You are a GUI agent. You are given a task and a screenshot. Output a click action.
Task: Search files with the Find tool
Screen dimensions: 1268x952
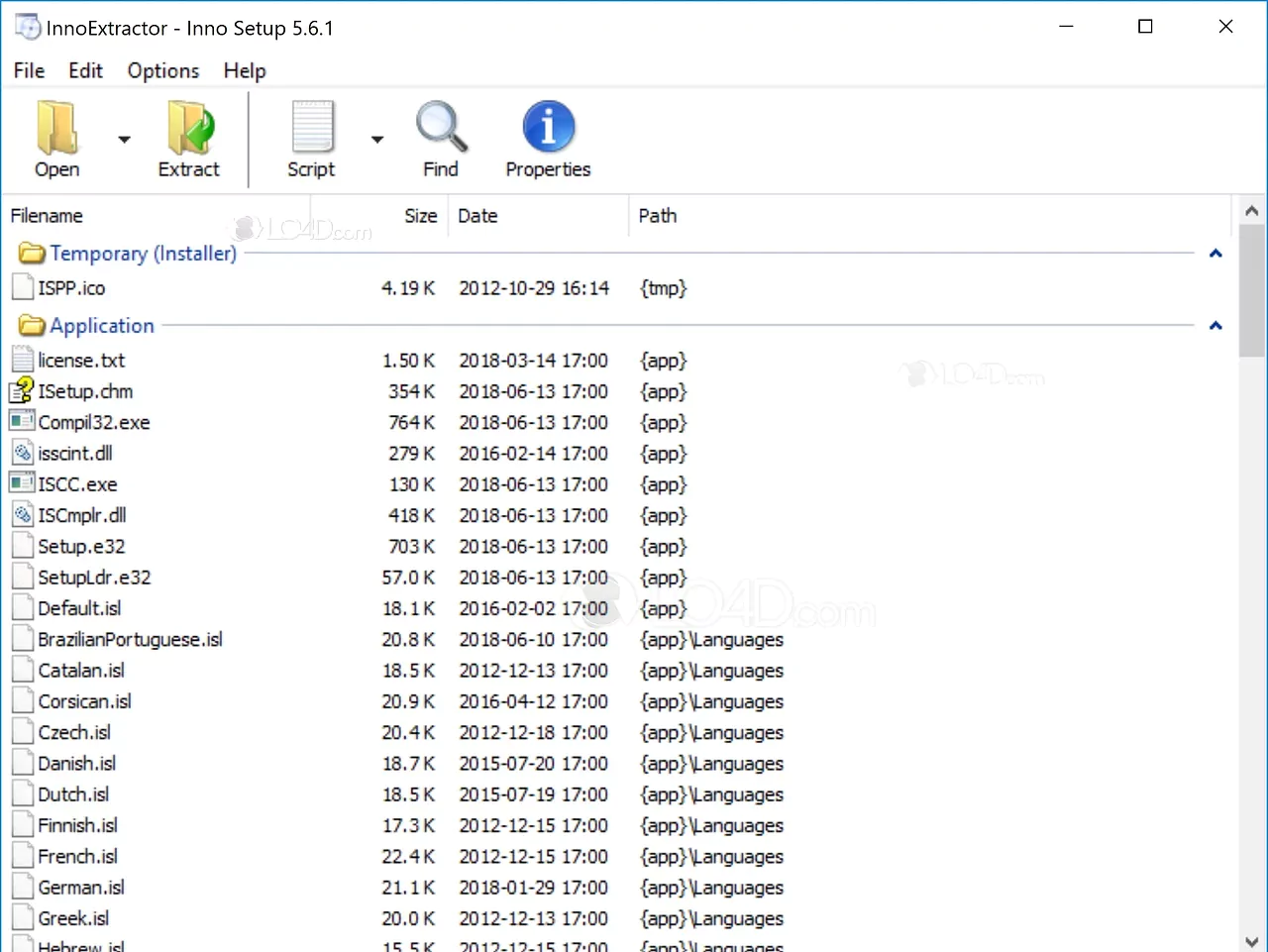tap(441, 139)
